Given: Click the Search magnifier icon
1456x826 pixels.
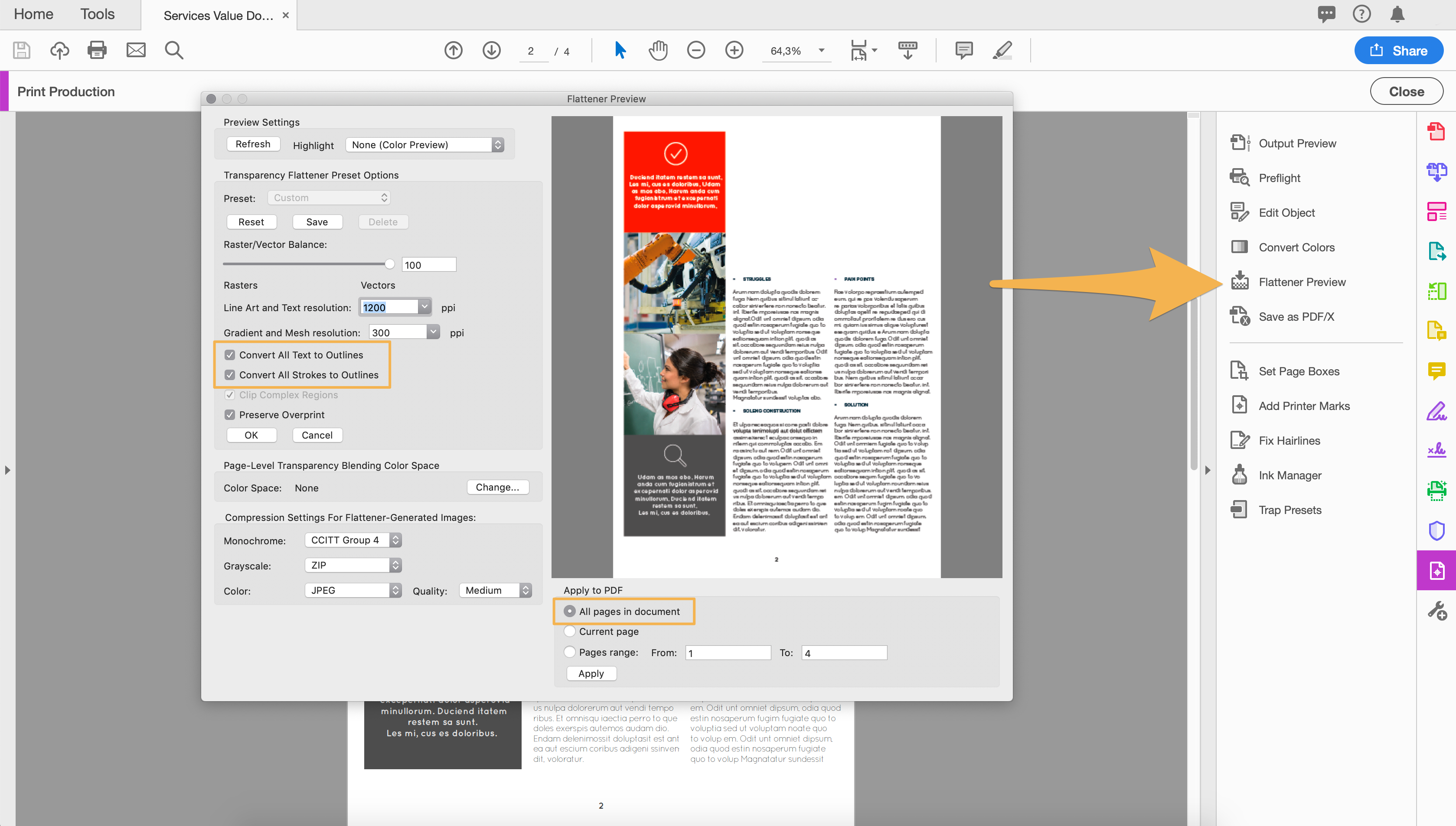Looking at the screenshot, I should click(174, 51).
